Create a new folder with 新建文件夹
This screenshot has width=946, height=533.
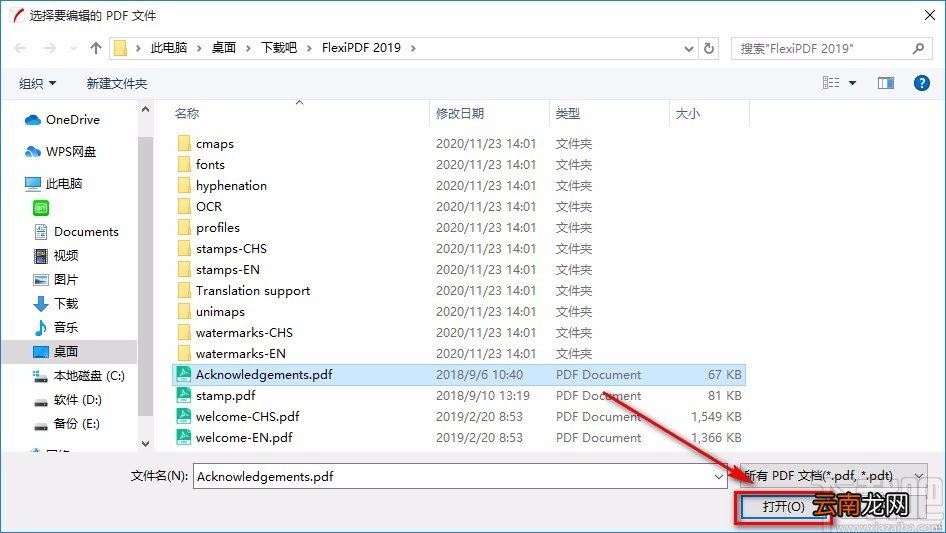pyautogui.click(x=116, y=83)
